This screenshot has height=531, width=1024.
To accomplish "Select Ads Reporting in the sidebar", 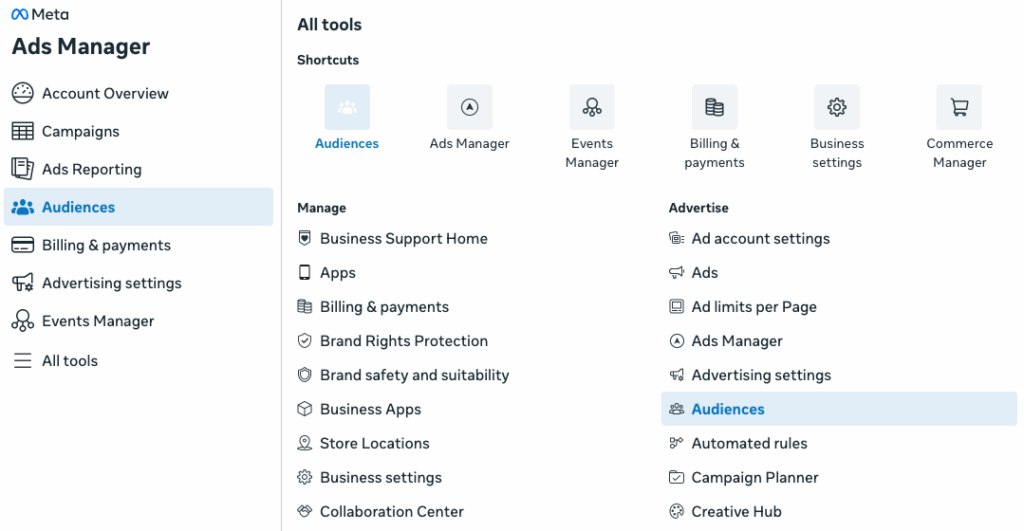I will (x=138, y=169).
